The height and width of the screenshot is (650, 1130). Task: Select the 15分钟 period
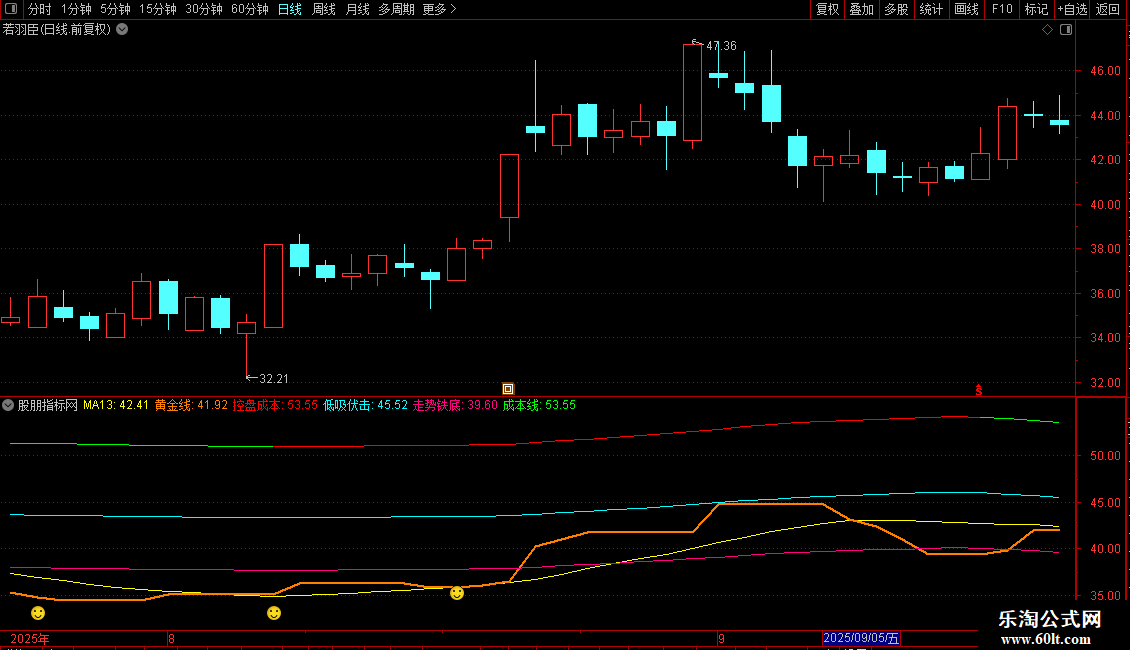coord(158,9)
